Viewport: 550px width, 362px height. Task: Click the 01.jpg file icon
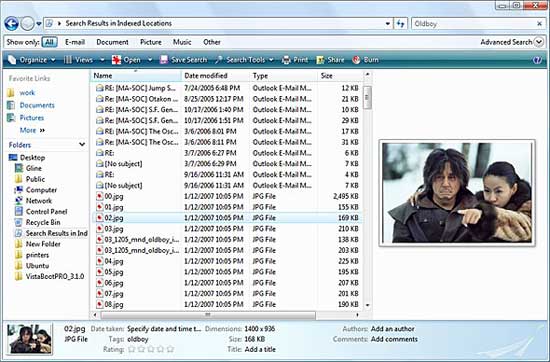(100, 207)
